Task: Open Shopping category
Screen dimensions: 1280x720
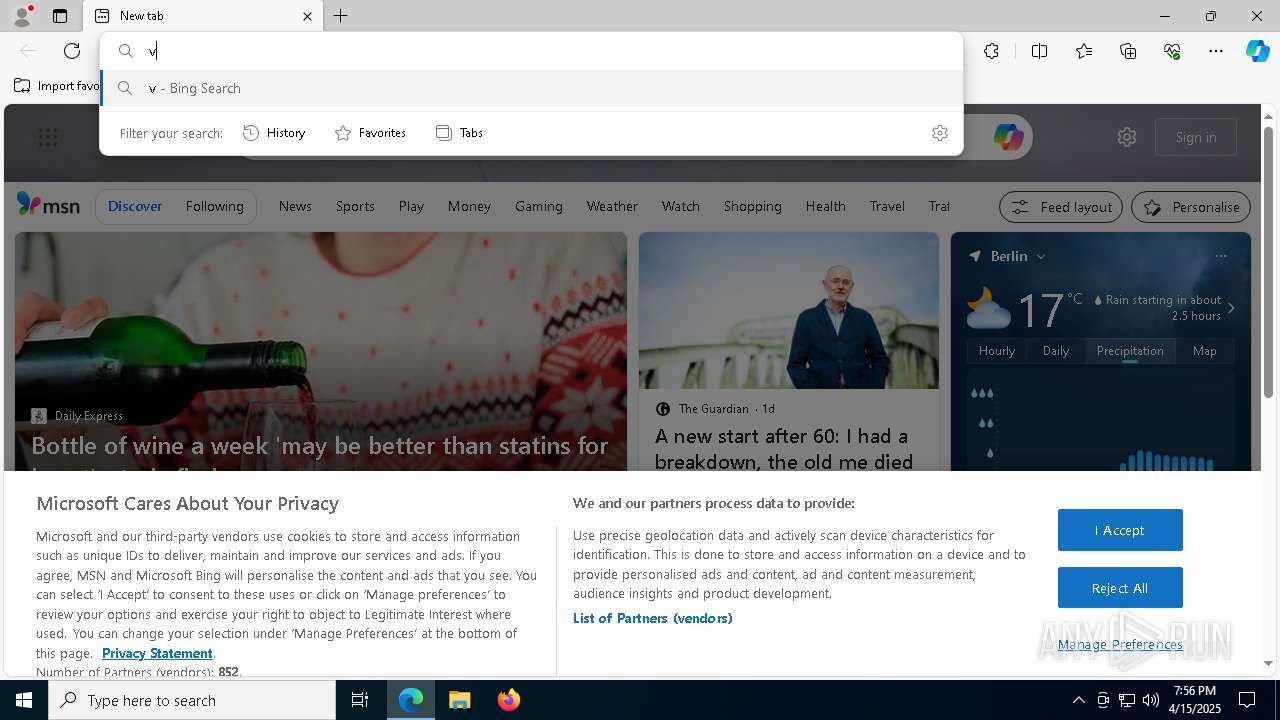Action: [753, 206]
